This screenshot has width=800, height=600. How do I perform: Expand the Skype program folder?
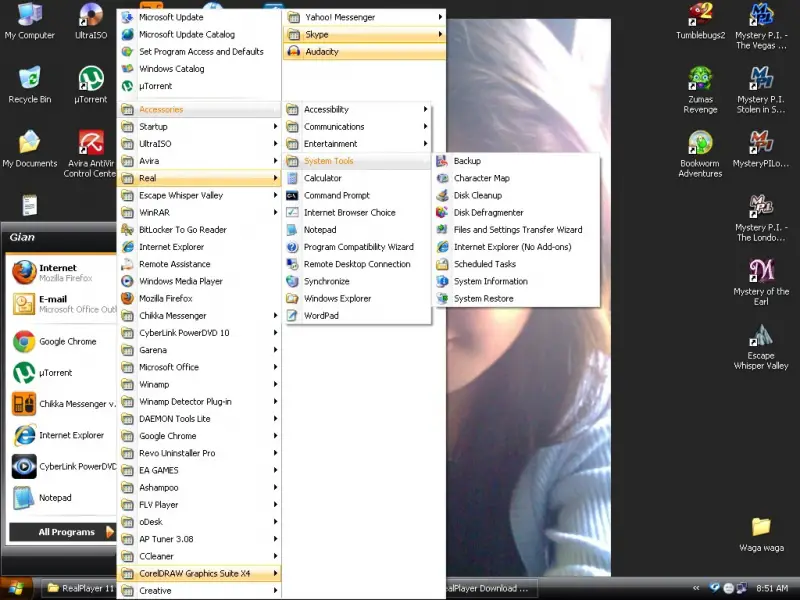click(x=364, y=34)
